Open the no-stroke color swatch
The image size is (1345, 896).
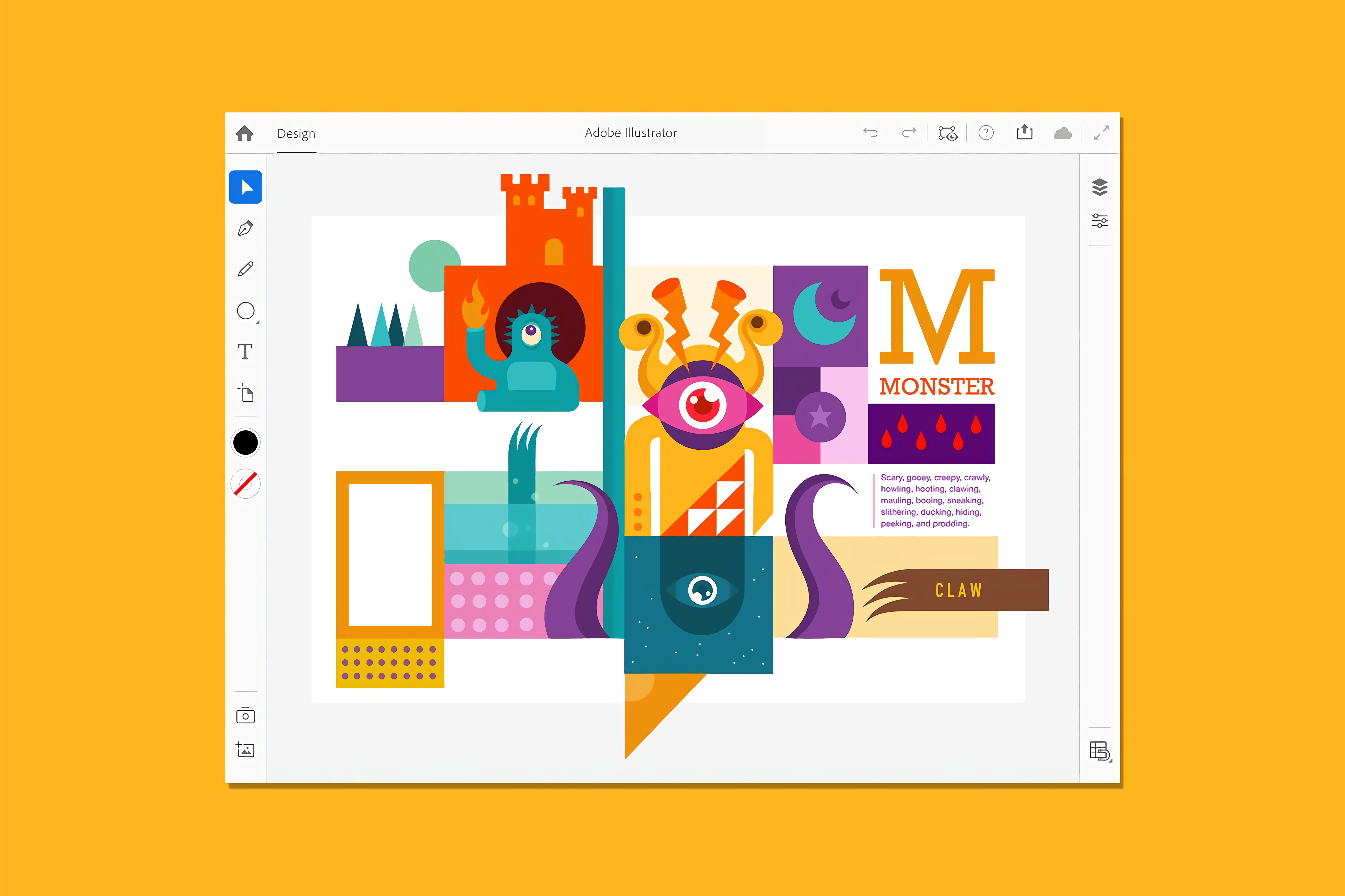246,484
